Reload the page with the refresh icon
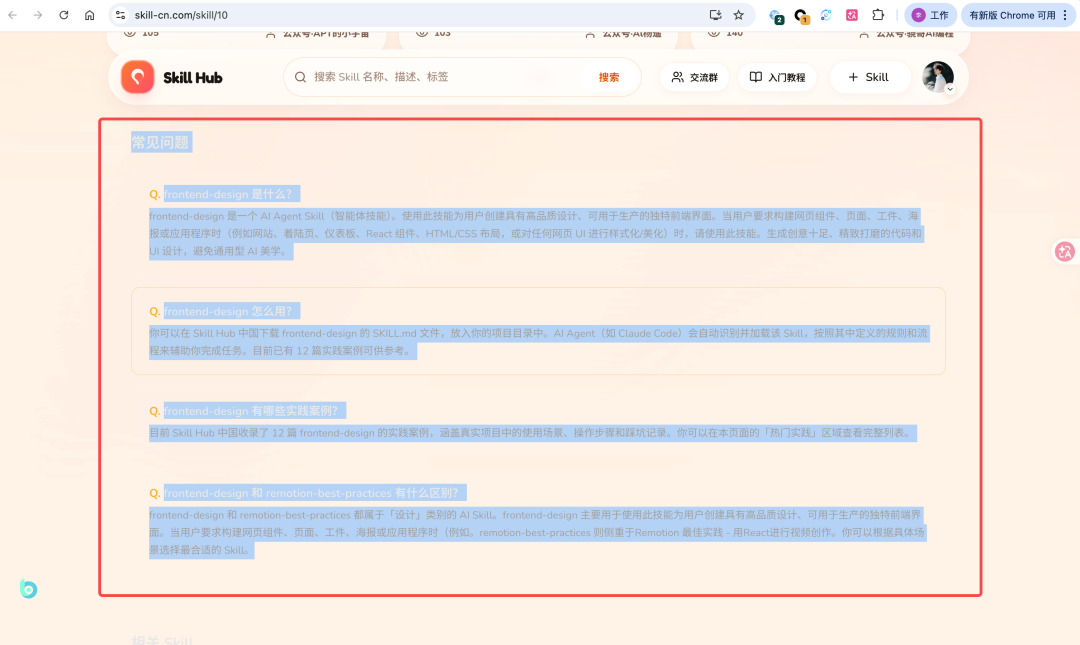Image resolution: width=1080 pixels, height=645 pixels. [64, 15]
